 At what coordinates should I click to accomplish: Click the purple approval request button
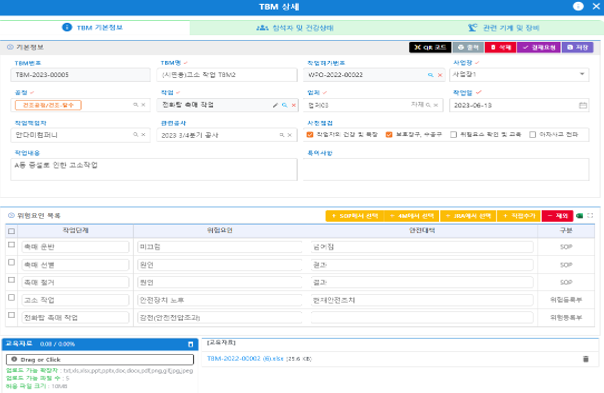tap(539, 47)
